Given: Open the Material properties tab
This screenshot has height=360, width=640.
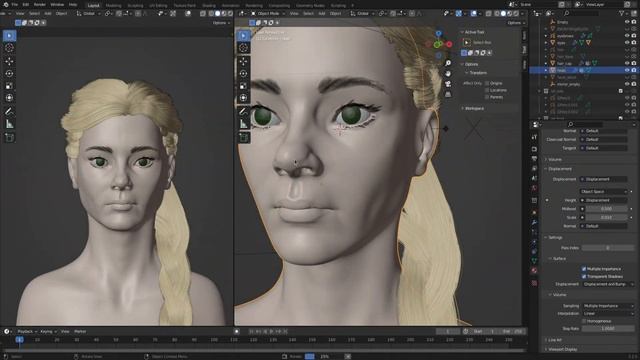Looking at the screenshot, I should 534,271.
